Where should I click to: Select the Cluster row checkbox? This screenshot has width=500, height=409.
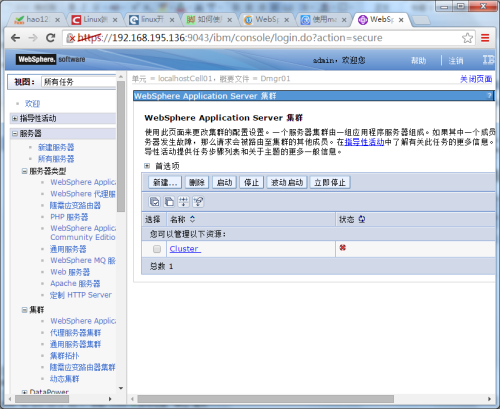coord(157,249)
